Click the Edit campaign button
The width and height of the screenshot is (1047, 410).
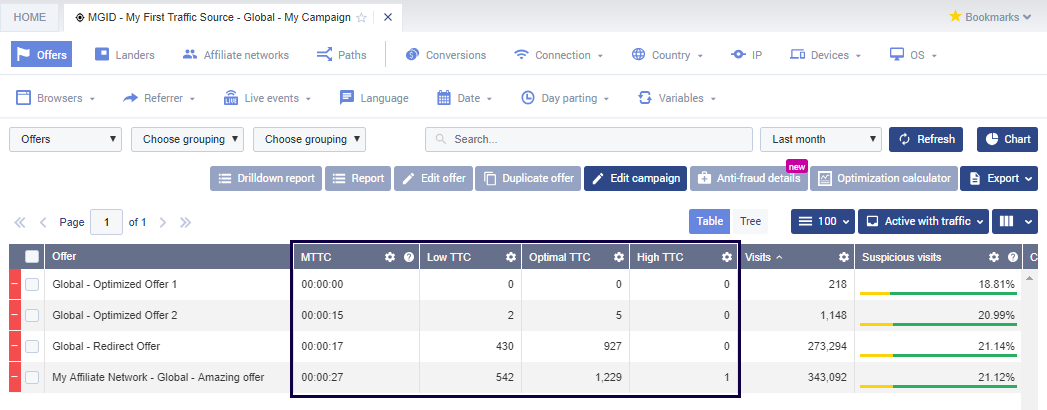click(635, 178)
